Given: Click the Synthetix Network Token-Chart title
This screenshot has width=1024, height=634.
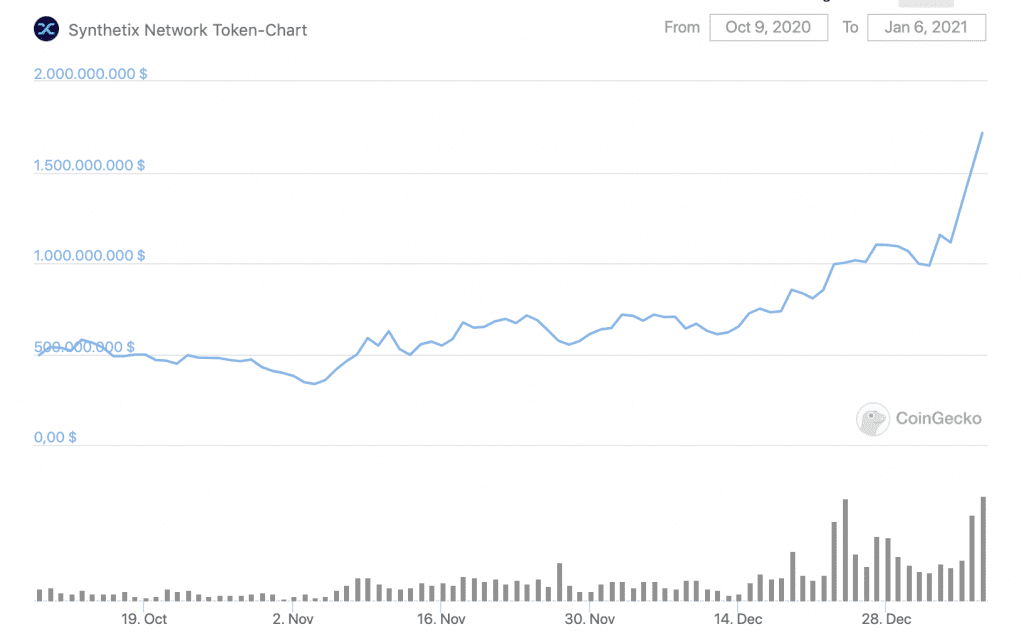Looking at the screenshot, I should tap(188, 30).
